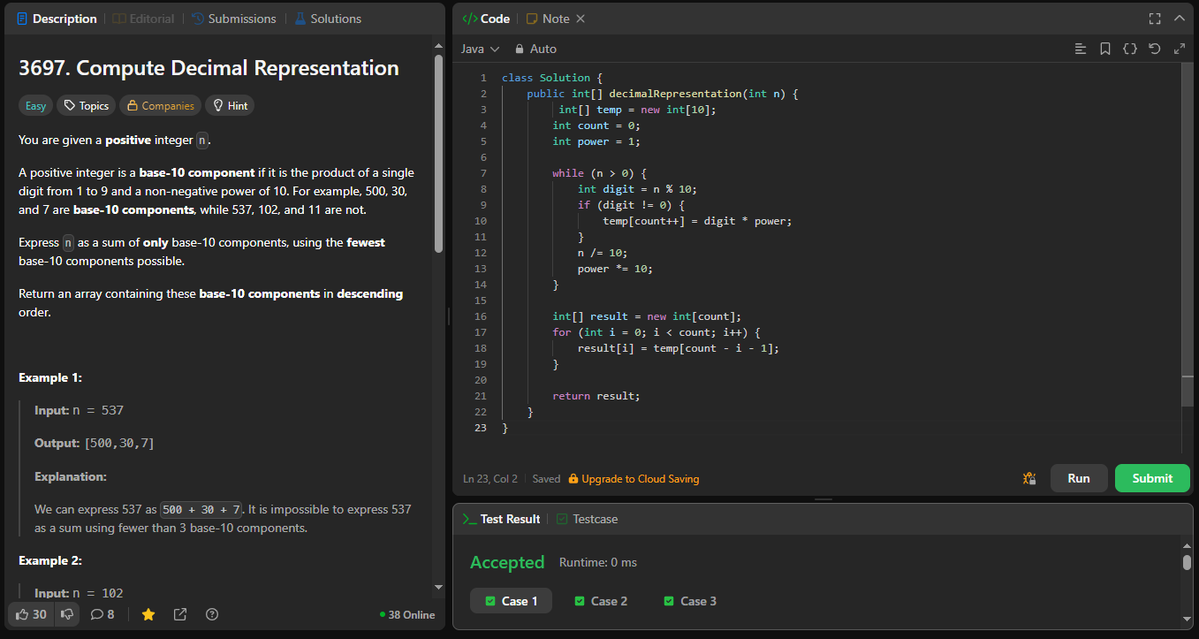Reveal the Hint
Image resolution: width=1199 pixels, height=639 pixels.
pyautogui.click(x=229, y=105)
